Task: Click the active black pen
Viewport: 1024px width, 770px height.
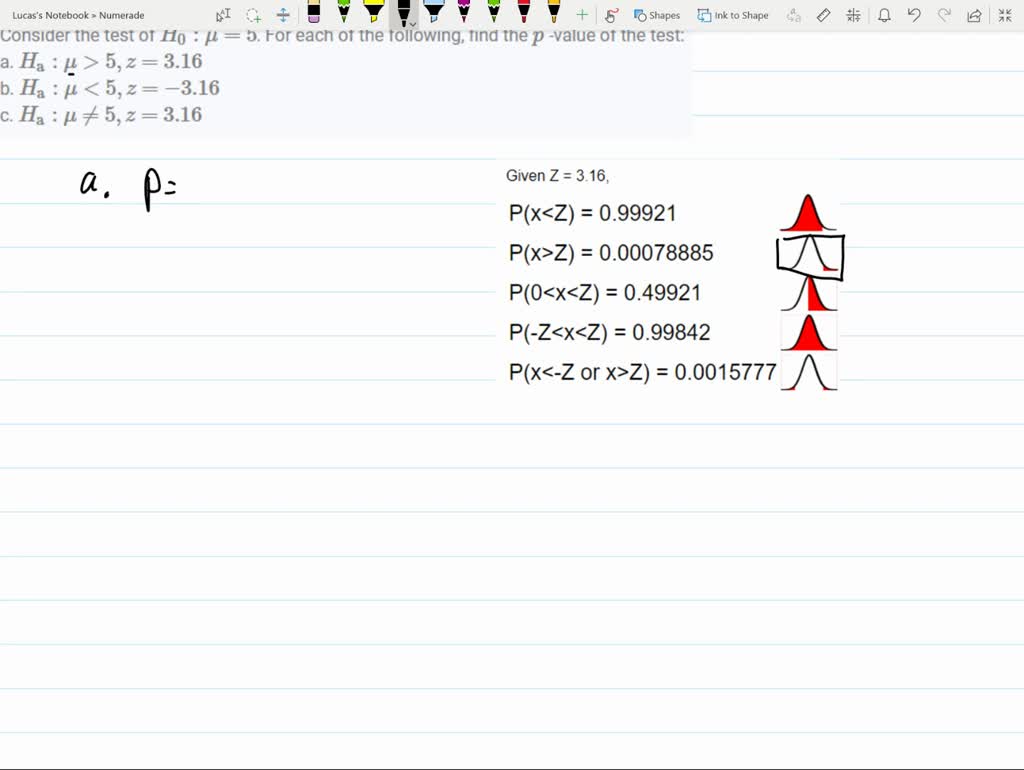Action: click(403, 12)
